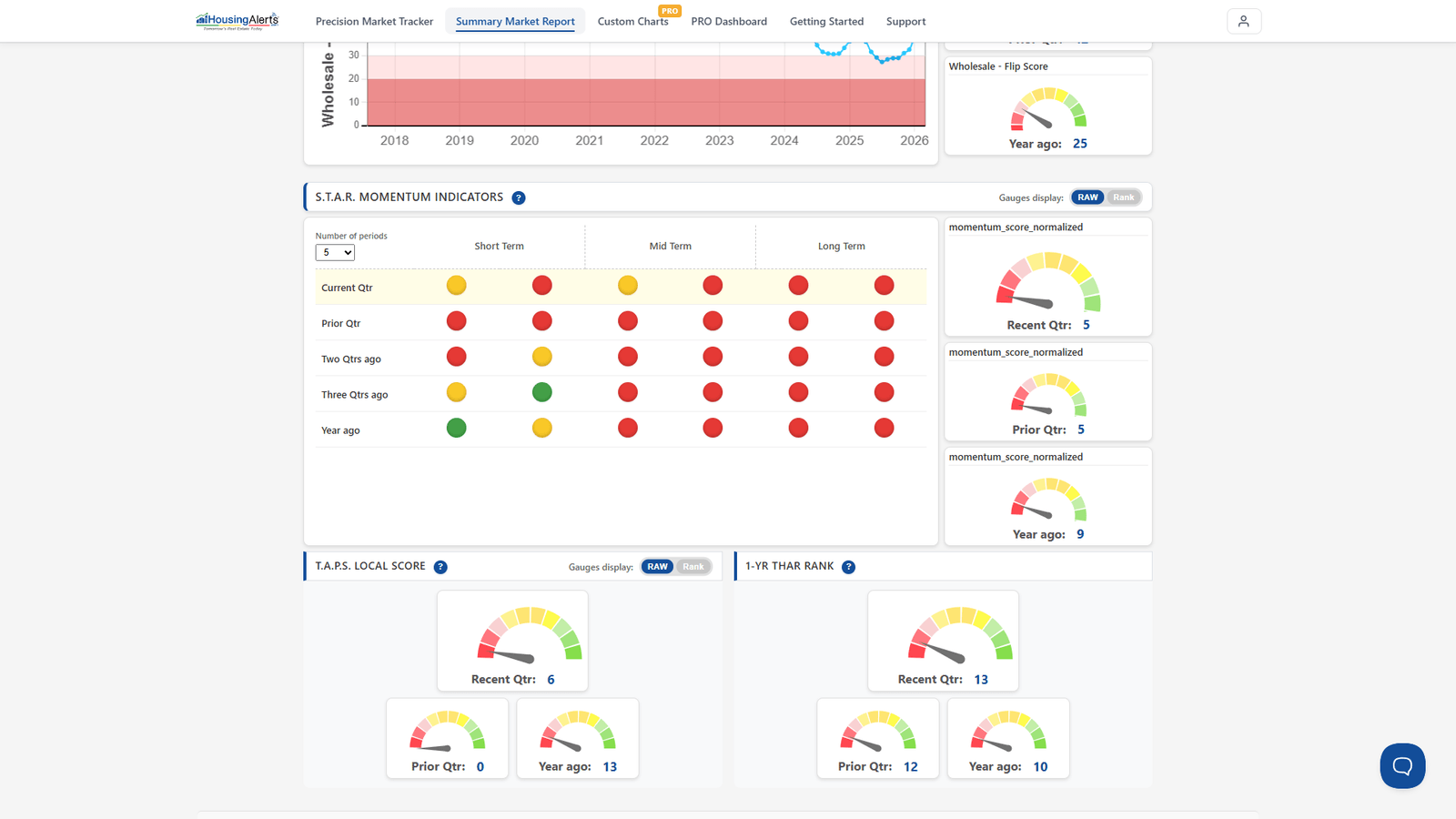The image size is (1456, 819).
Task: Click the yellow dot in Two Qtrs ago row
Action: (542, 357)
